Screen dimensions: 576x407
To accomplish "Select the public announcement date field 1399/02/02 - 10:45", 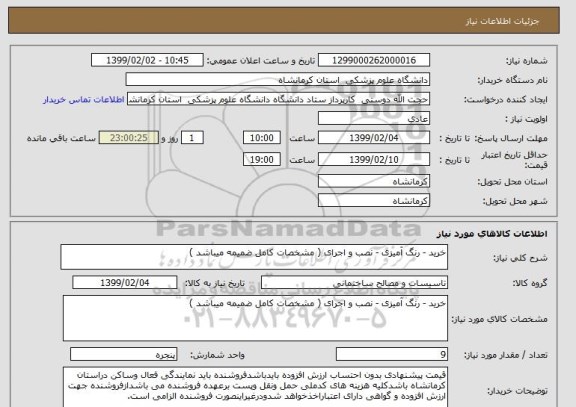I will (147, 60).
